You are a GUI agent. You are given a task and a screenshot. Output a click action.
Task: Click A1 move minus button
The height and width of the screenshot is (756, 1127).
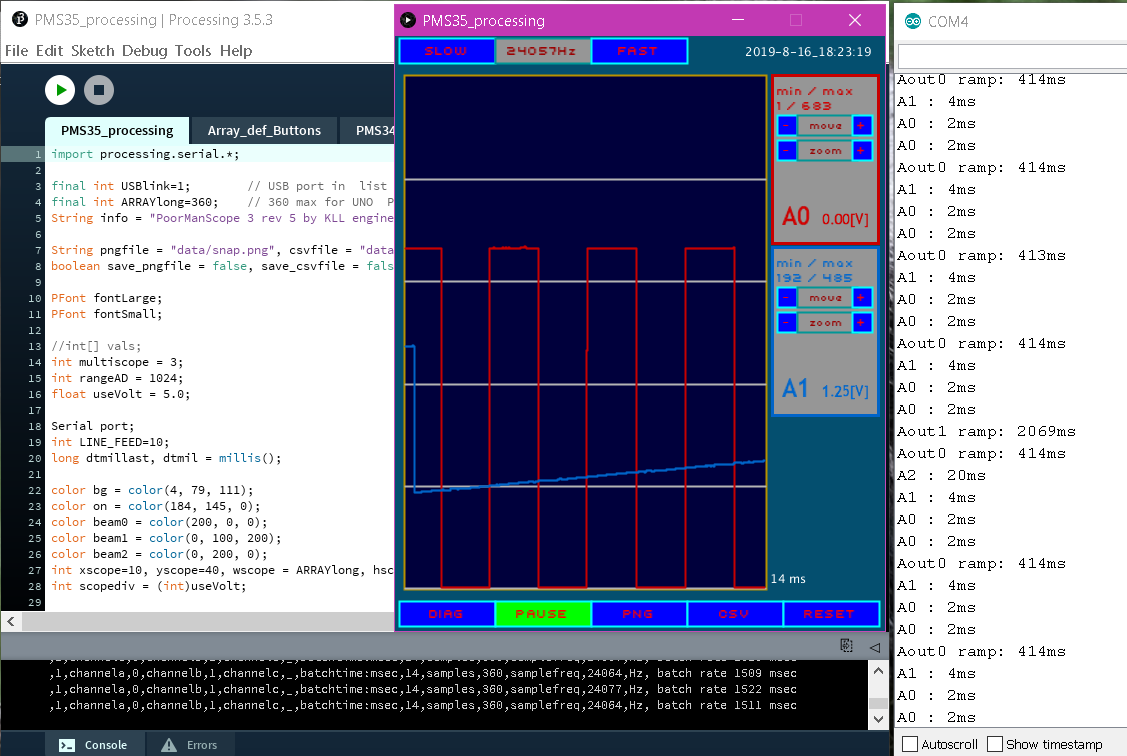(x=787, y=298)
